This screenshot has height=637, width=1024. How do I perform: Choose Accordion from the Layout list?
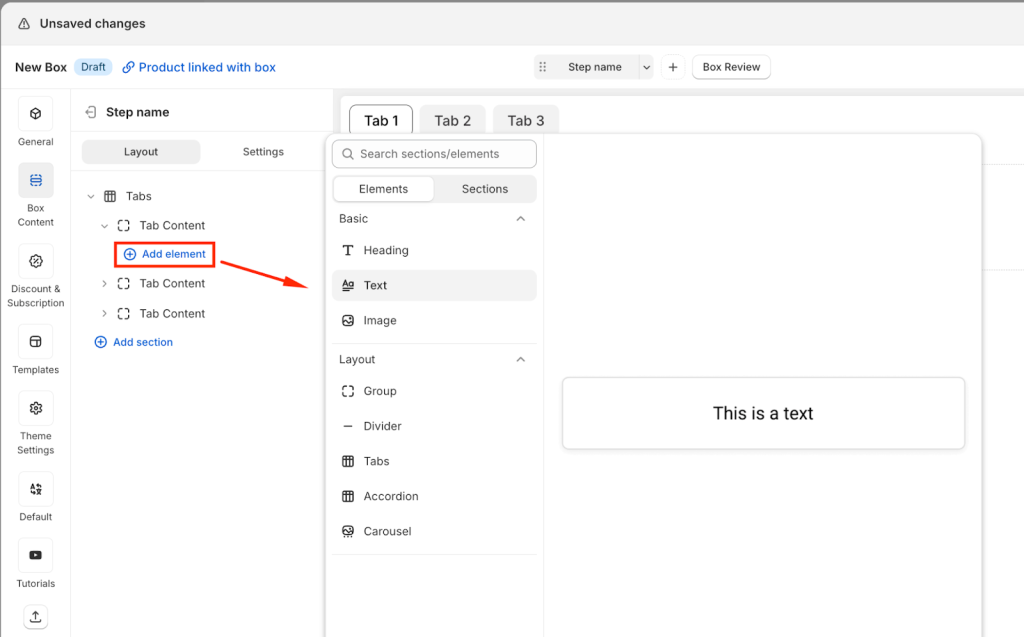390,496
